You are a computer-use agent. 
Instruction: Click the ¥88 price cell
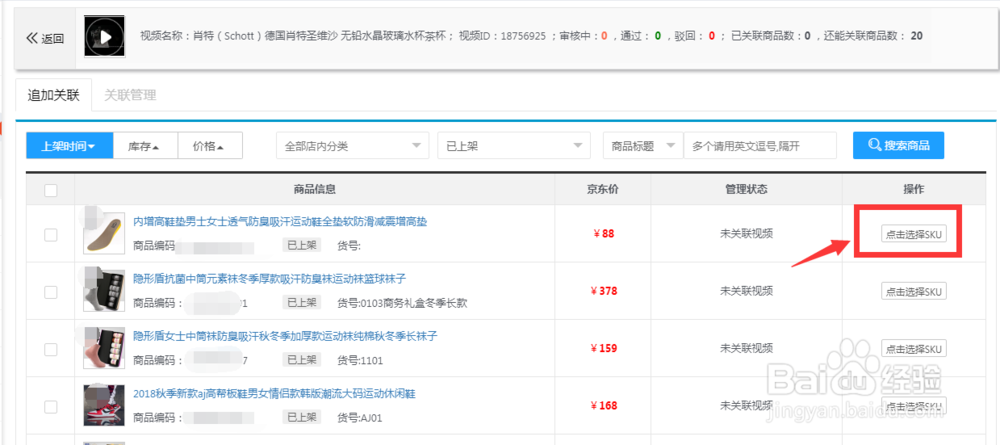point(603,234)
